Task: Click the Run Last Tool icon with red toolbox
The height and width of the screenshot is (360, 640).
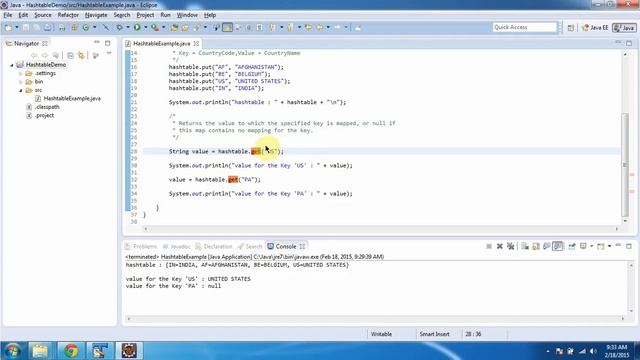Action: [155, 27]
